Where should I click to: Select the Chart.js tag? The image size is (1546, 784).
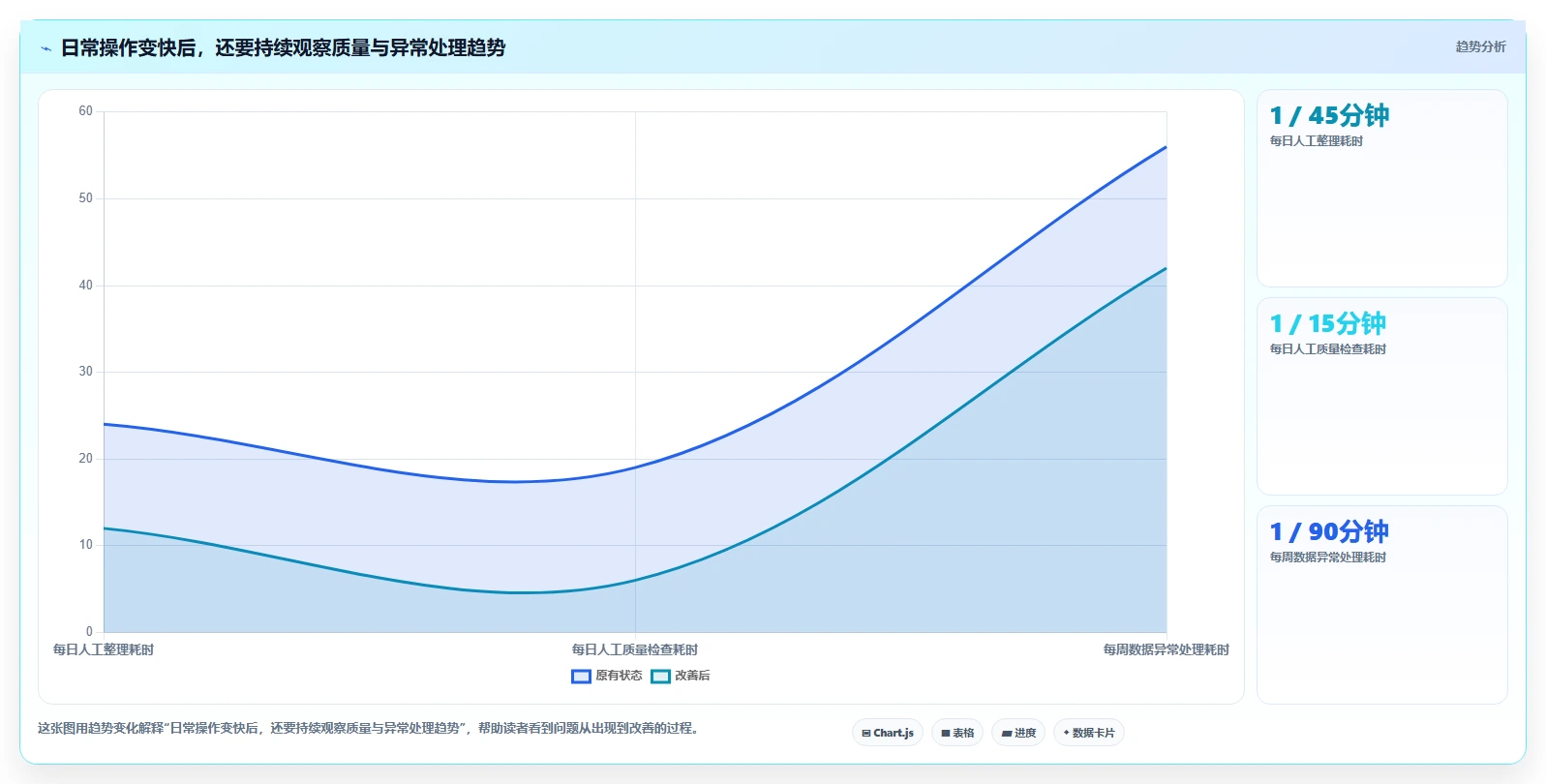888,733
